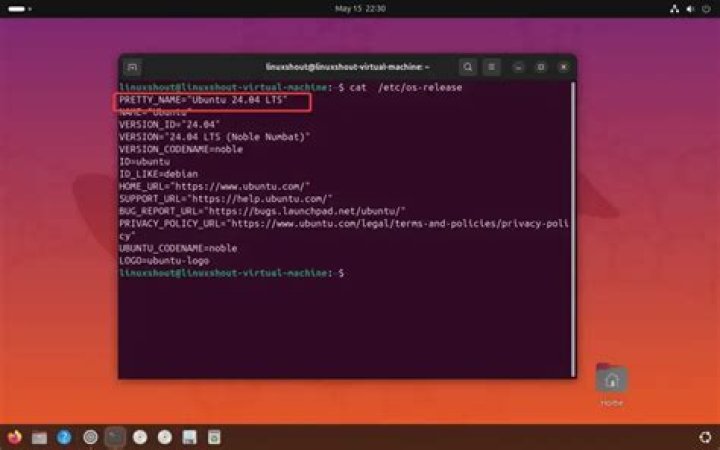Open a new tab in the terminal header
The width and height of the screenshot is (720, 450).
coord(132,68)
